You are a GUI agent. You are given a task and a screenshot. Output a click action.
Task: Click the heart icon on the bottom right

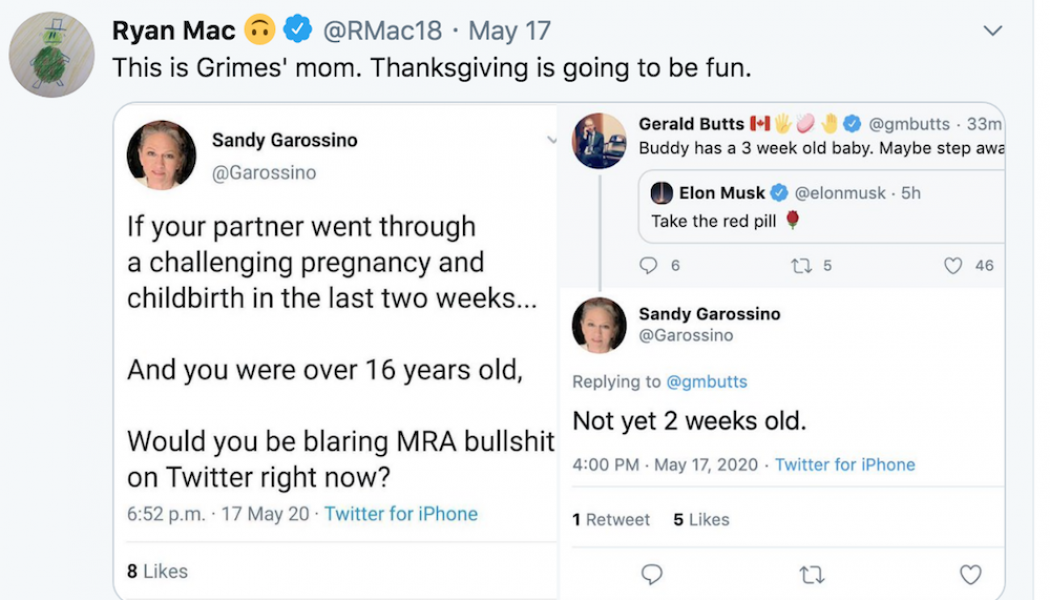coord(970,575)
